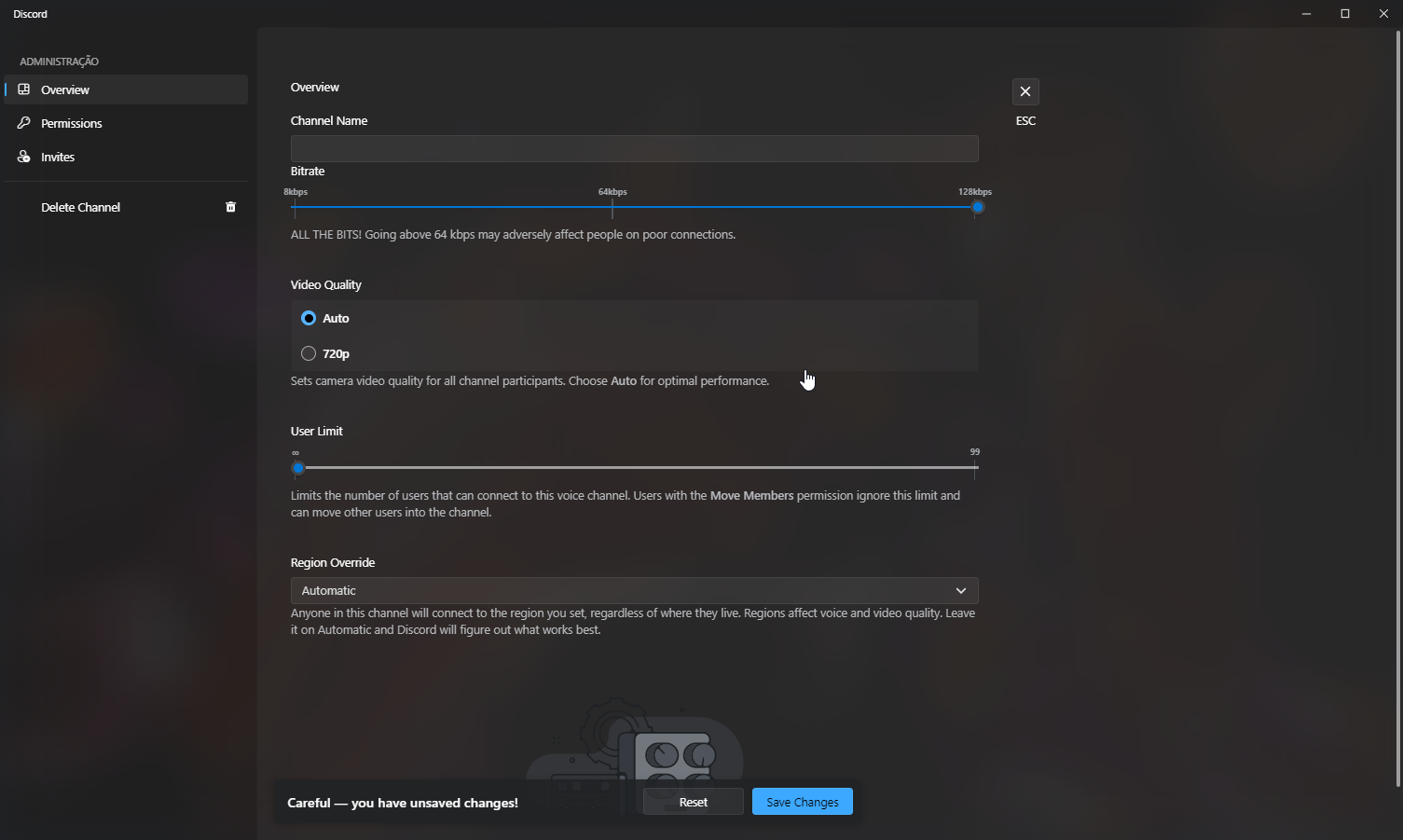Click the Reset button to discard changes
The height and width of the screenshot is (840, 1403).
(x=693, y=801)
